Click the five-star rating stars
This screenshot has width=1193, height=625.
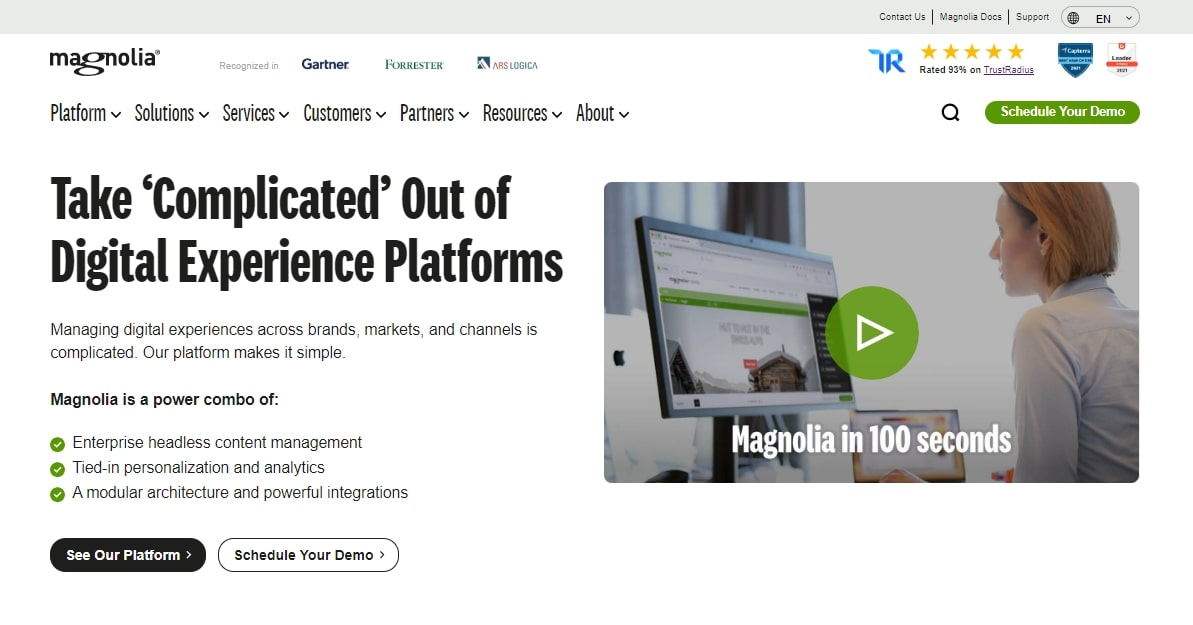coord(972,52)
